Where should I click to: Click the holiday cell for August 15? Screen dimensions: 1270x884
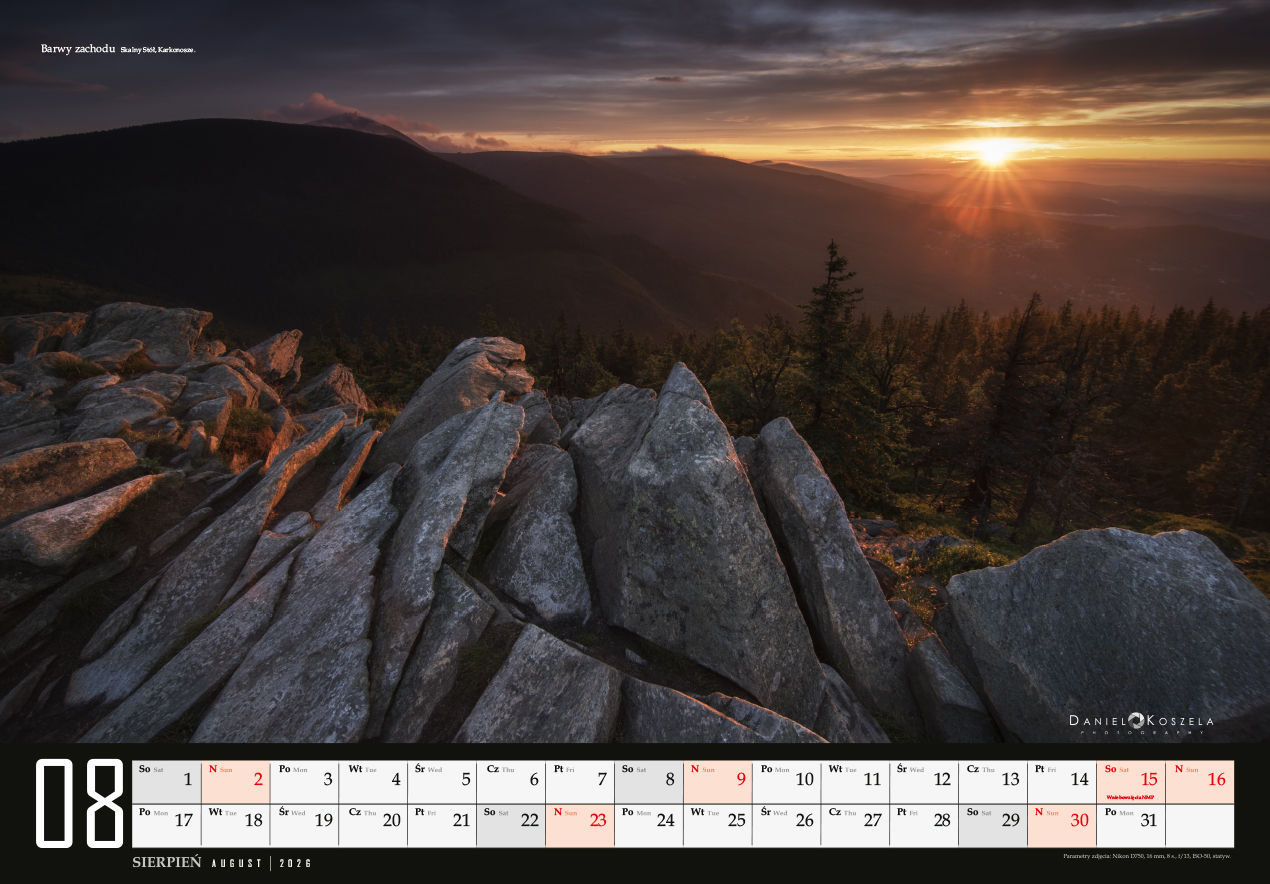click(1131, 782)
